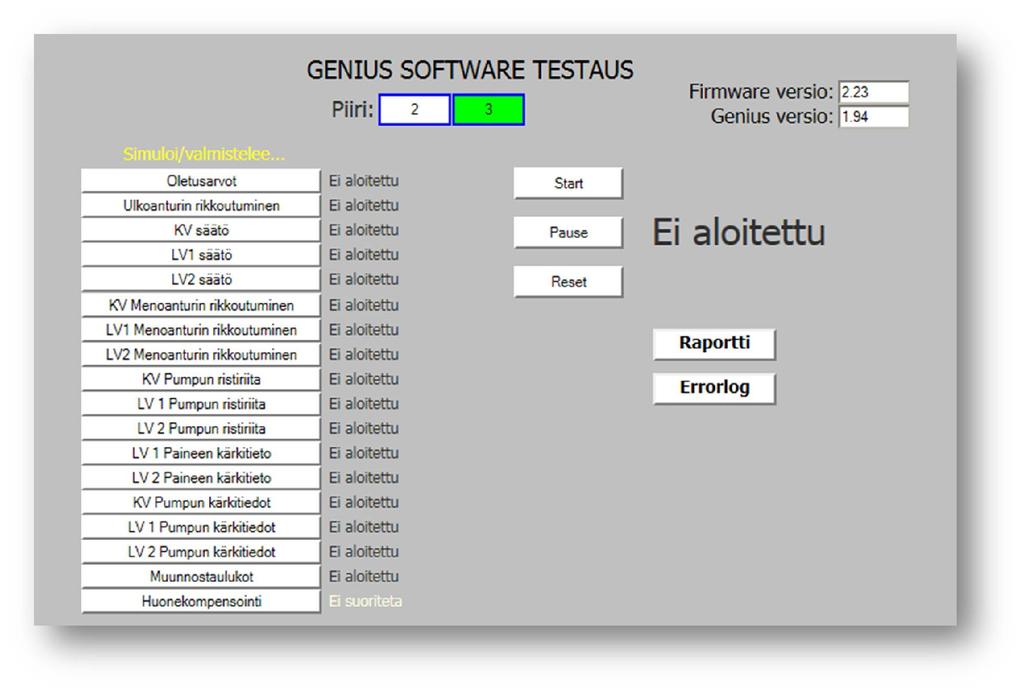This screenshot has width=1024, height=693.
Task: Run LV 1 Pumpun ristiriita test
Action: pos(201,404)
